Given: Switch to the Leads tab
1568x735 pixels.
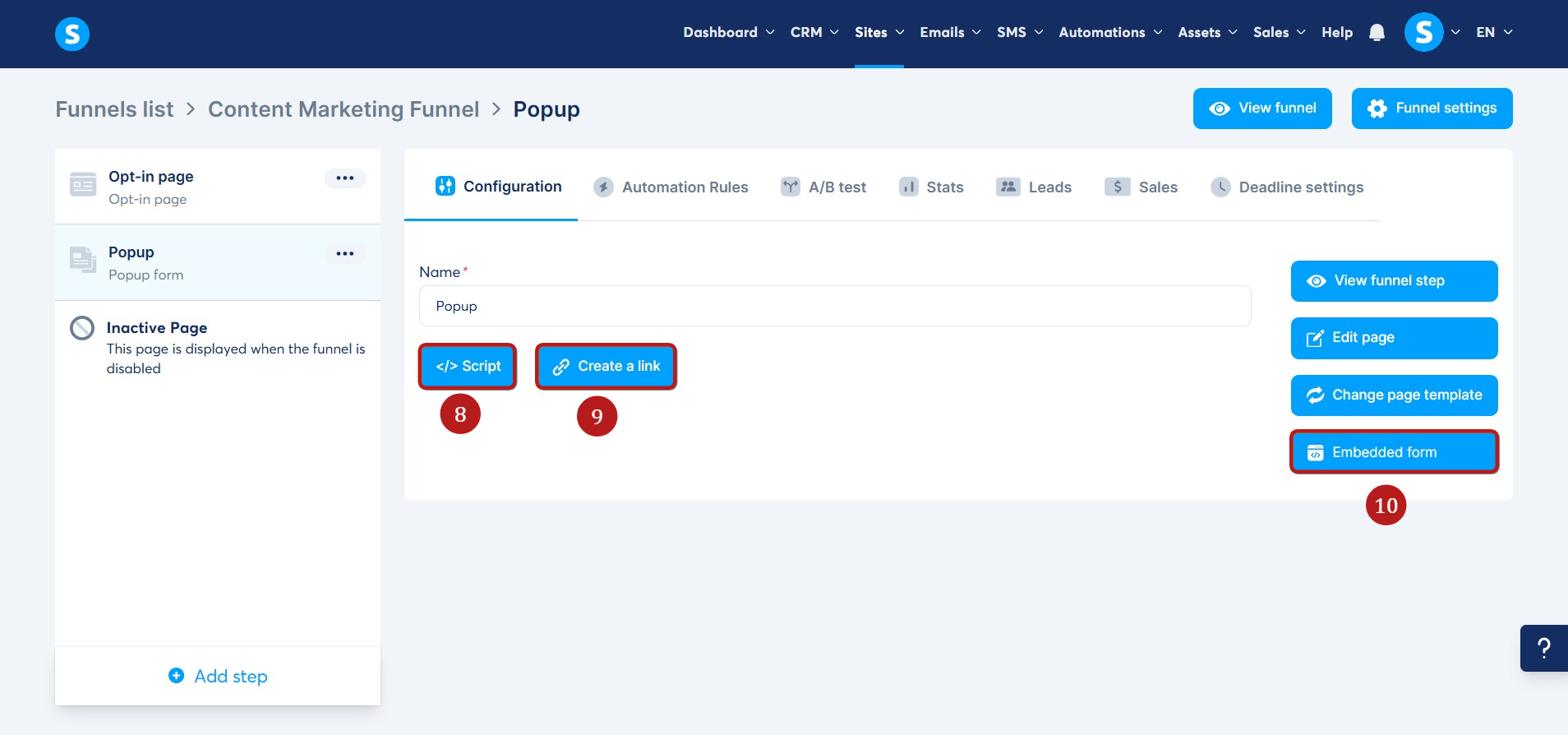Looking at the screenshot, I should click(1034, 187).
